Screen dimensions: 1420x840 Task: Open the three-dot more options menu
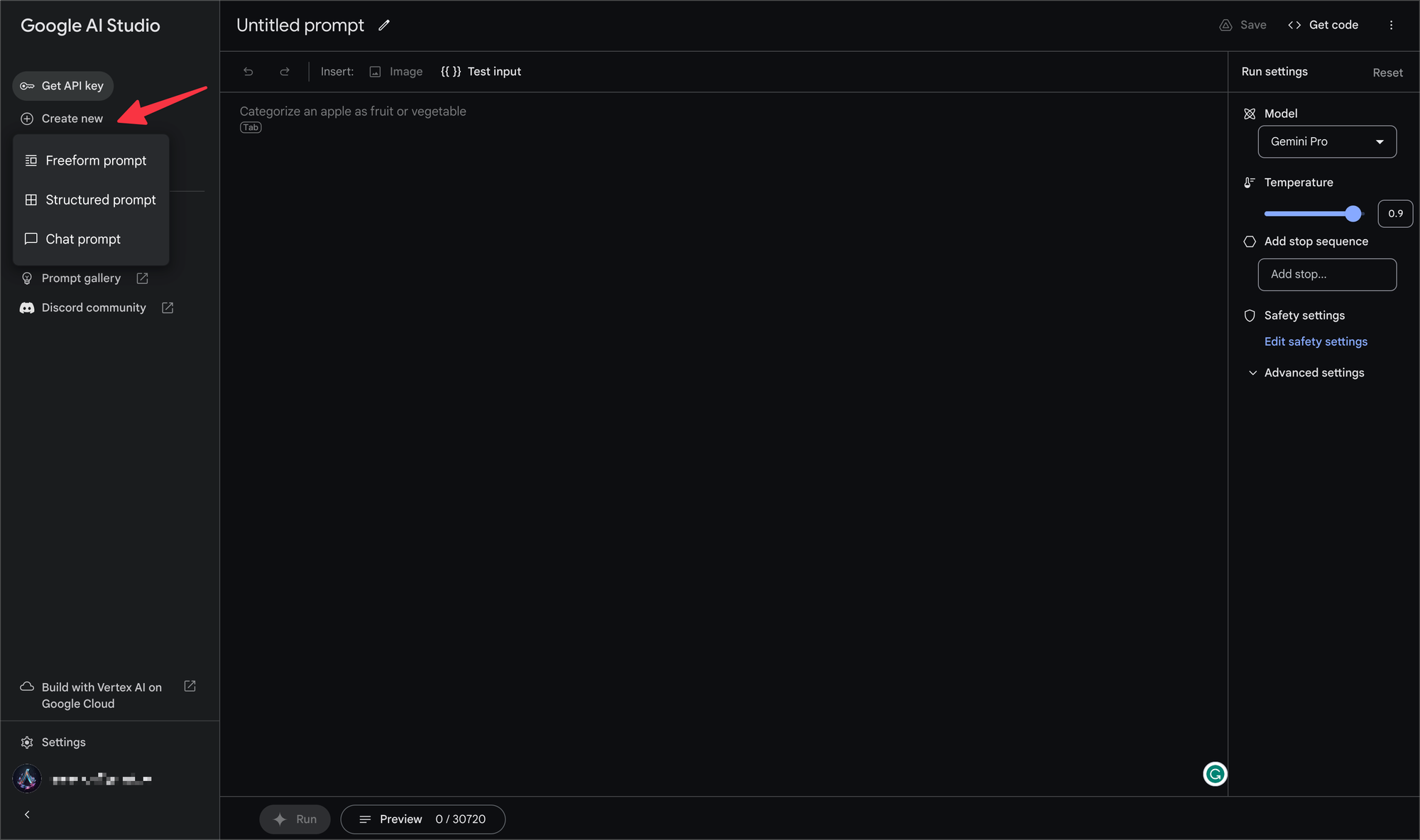tap(1391, 25)
